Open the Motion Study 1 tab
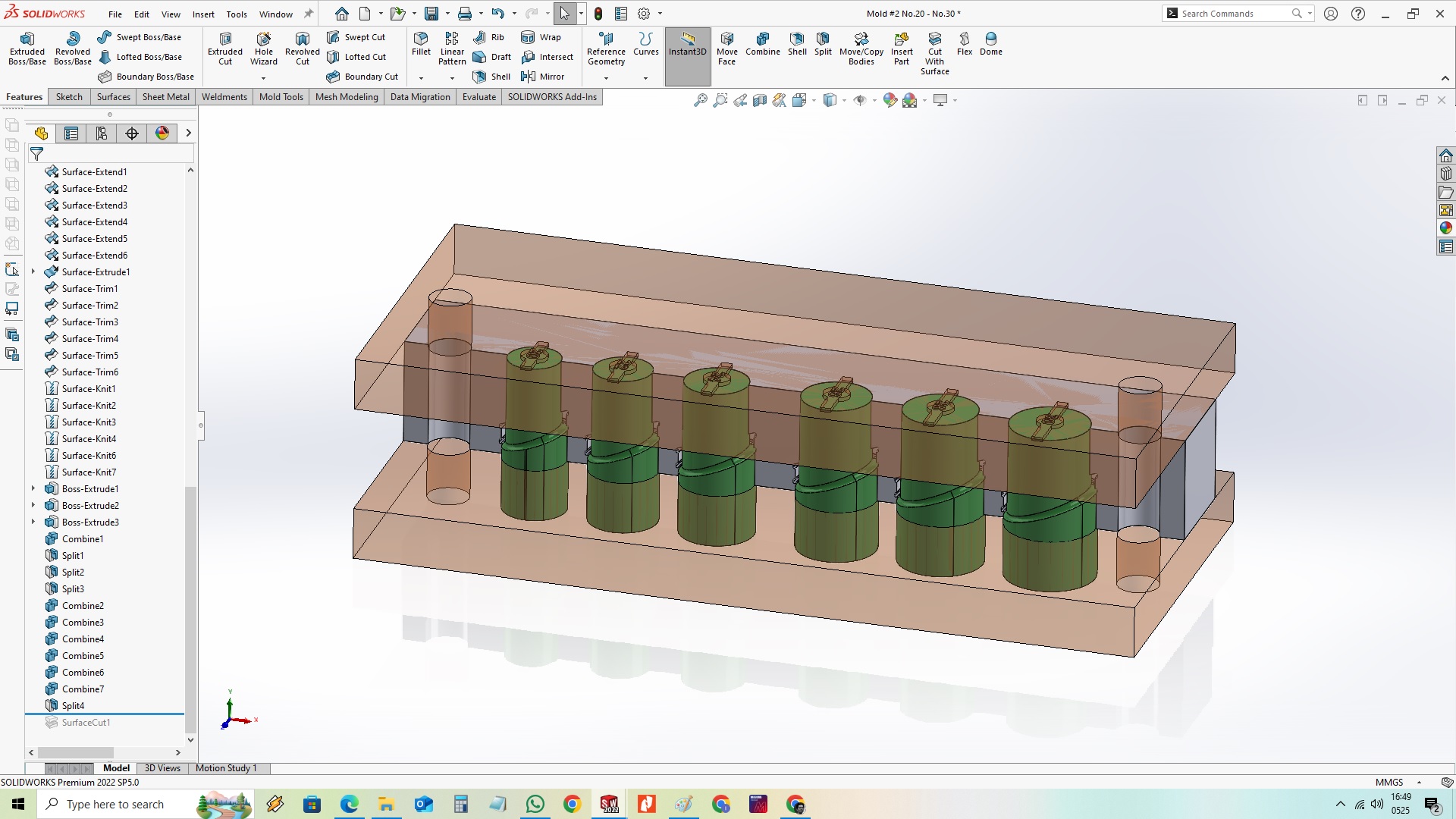Image resolution: width=1456 pixels, height=819 pixels. (226, 768)
